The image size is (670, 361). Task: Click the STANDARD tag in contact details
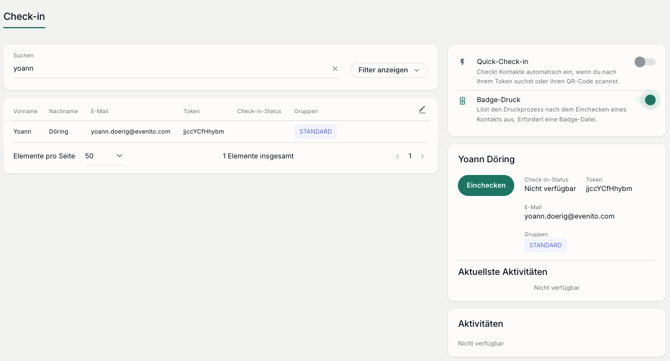tap(545, 245)
